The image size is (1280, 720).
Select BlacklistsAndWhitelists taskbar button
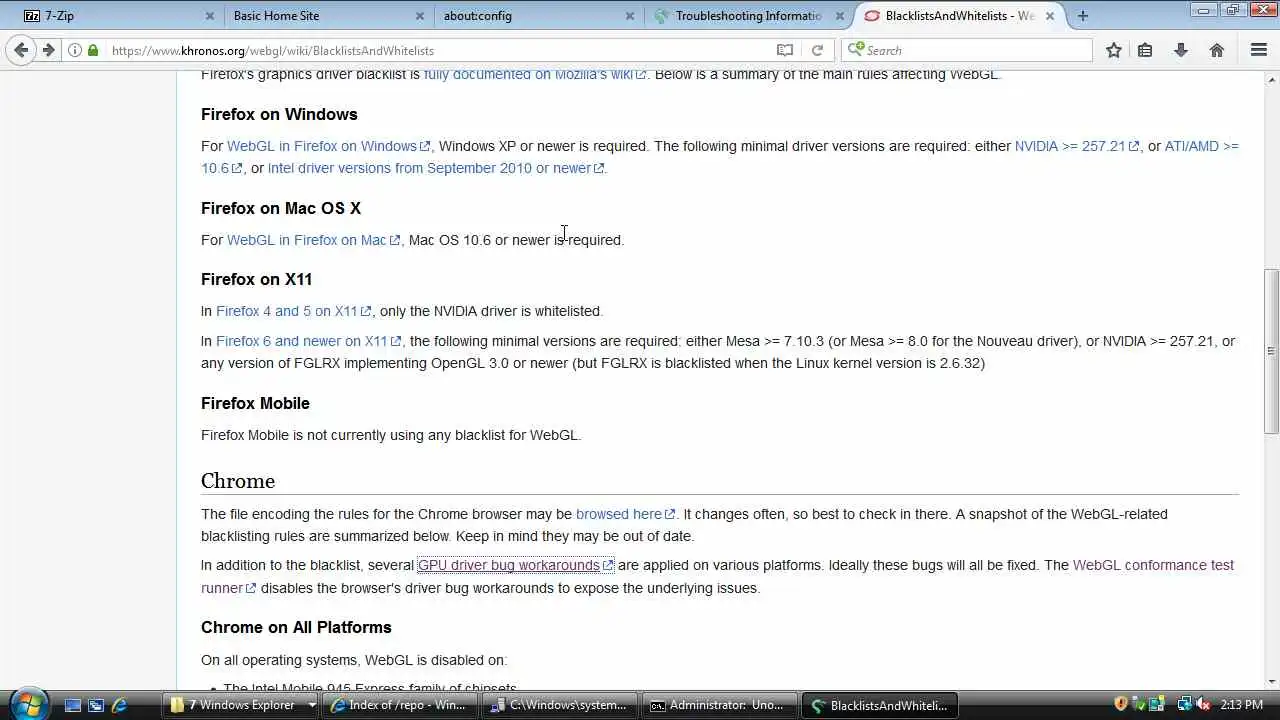(880, 705)
